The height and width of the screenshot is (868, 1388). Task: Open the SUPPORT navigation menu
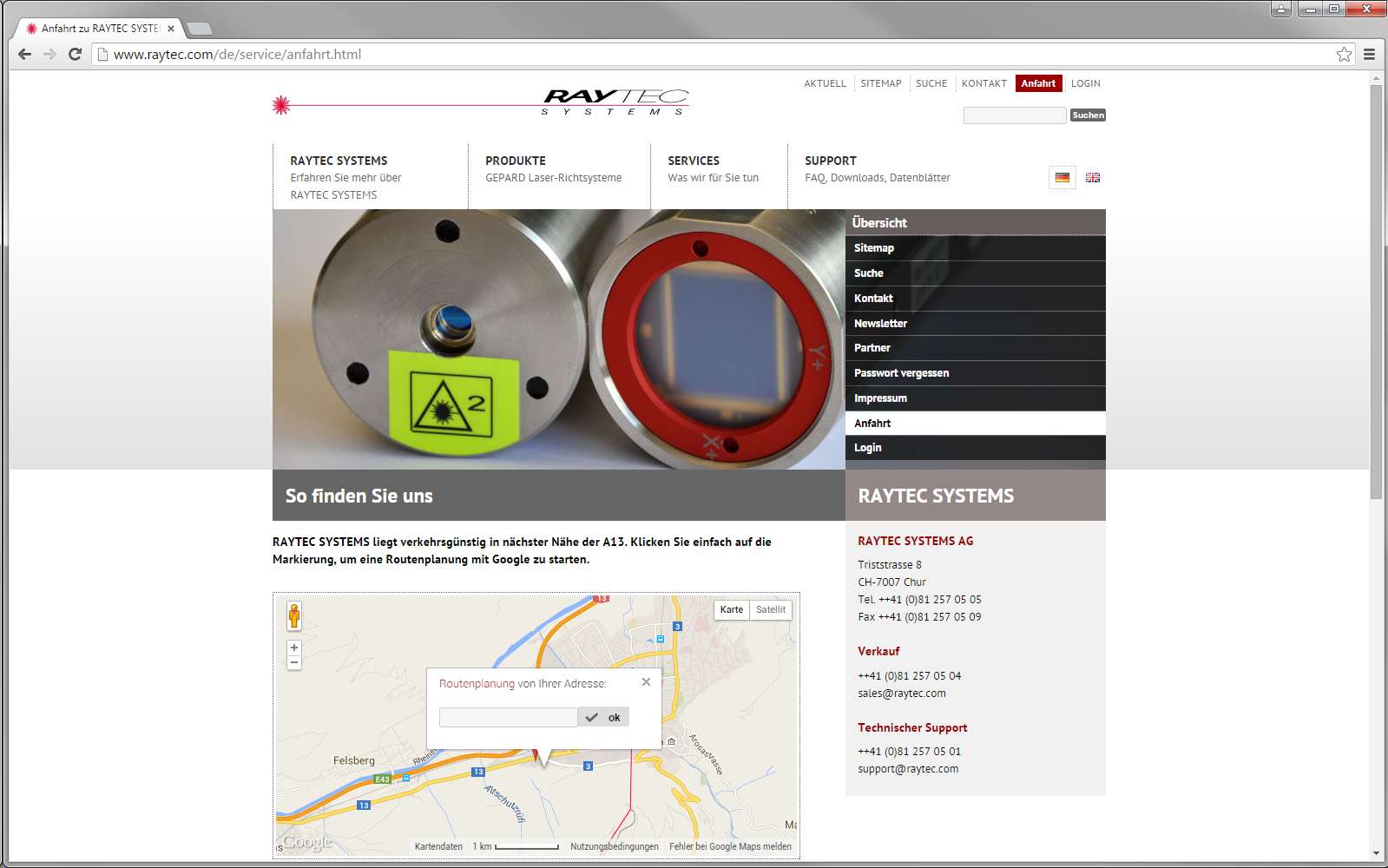pyautogui.click(x=830, y=161)
